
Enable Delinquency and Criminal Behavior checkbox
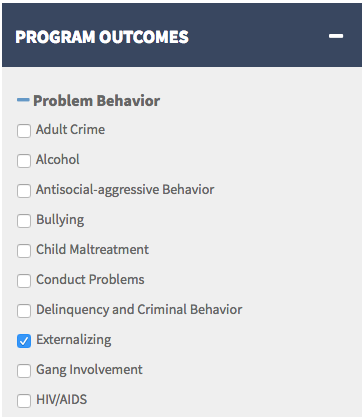(24, 311)
